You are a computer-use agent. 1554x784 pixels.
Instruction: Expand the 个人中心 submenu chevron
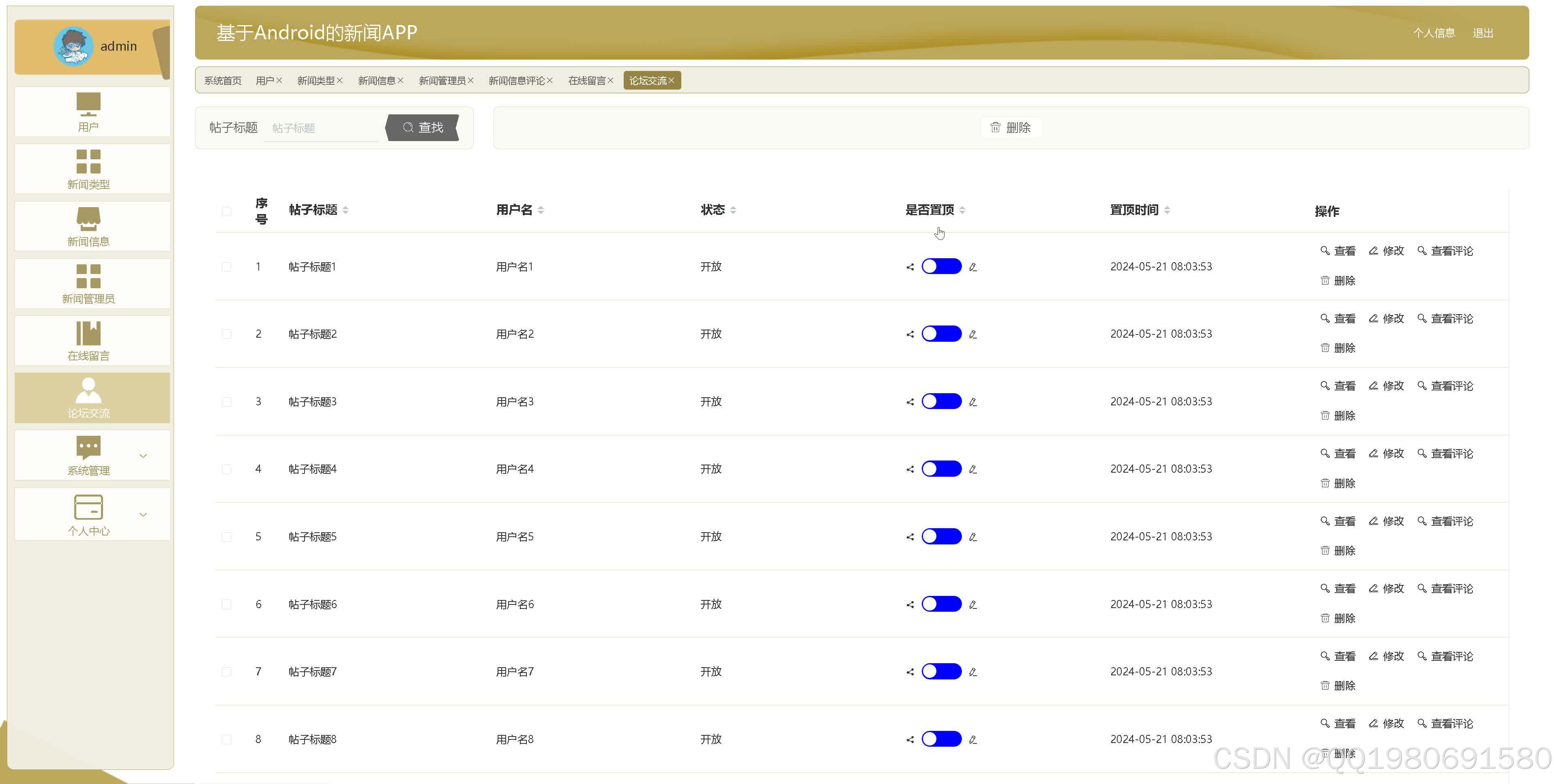pyautogui.click(x=143, y=515)
